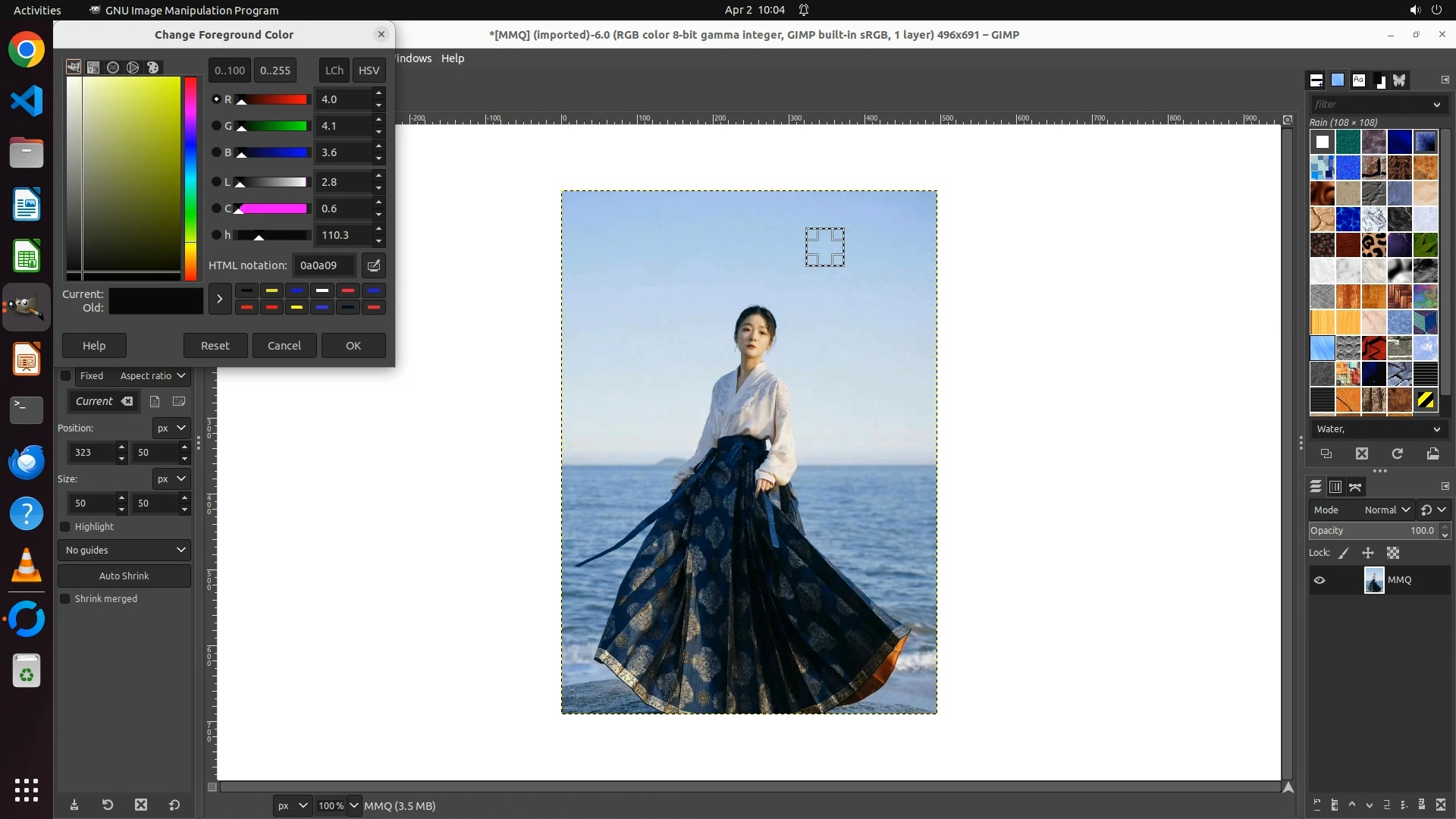This screenshot has height=819, width=1456.
Task: Open the Channels tab in the layers dock
Action: point(1335,487)
